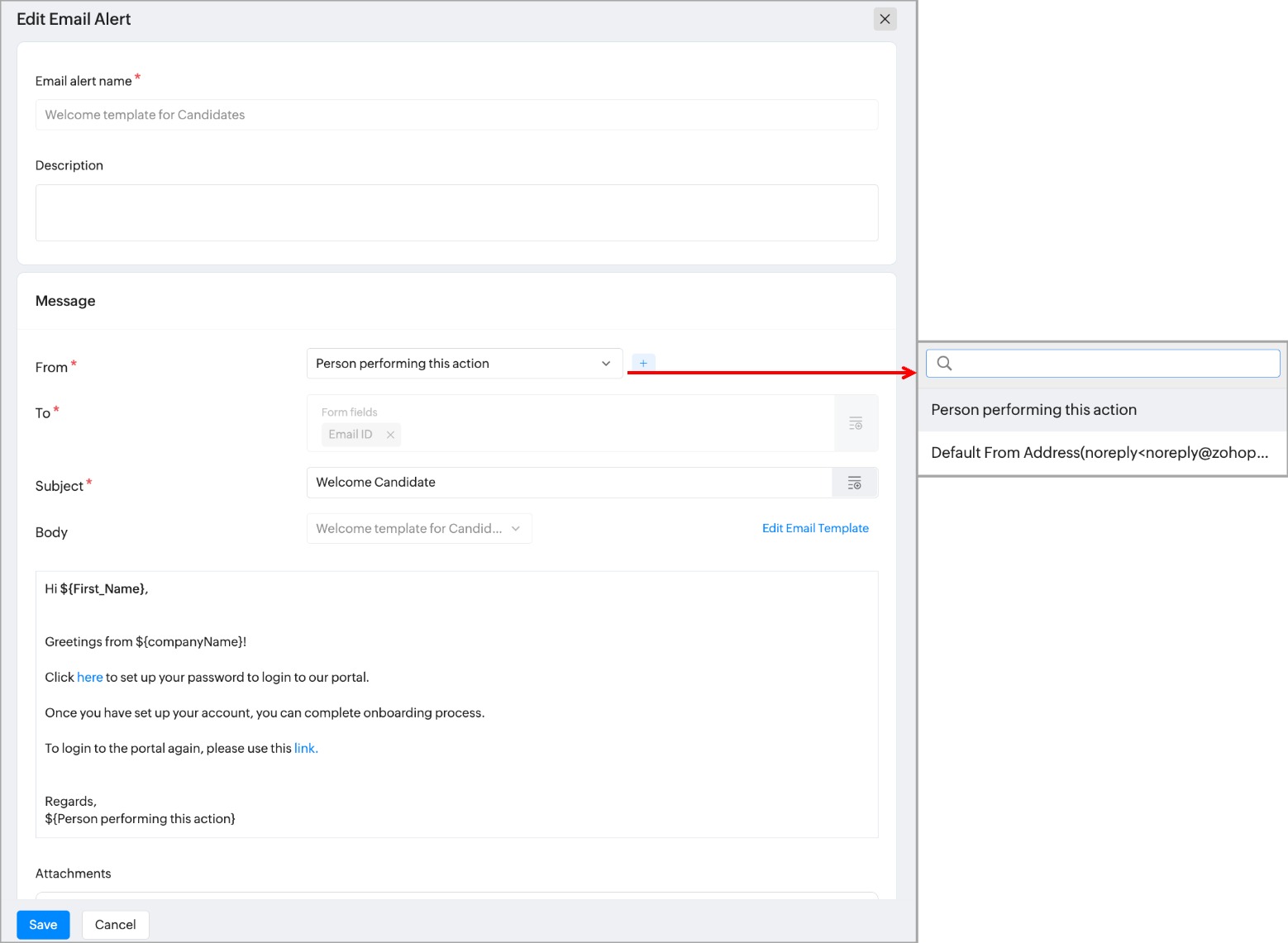
Task: Click the search magnifier icon in dropdown
Action: tap(944, 364)
